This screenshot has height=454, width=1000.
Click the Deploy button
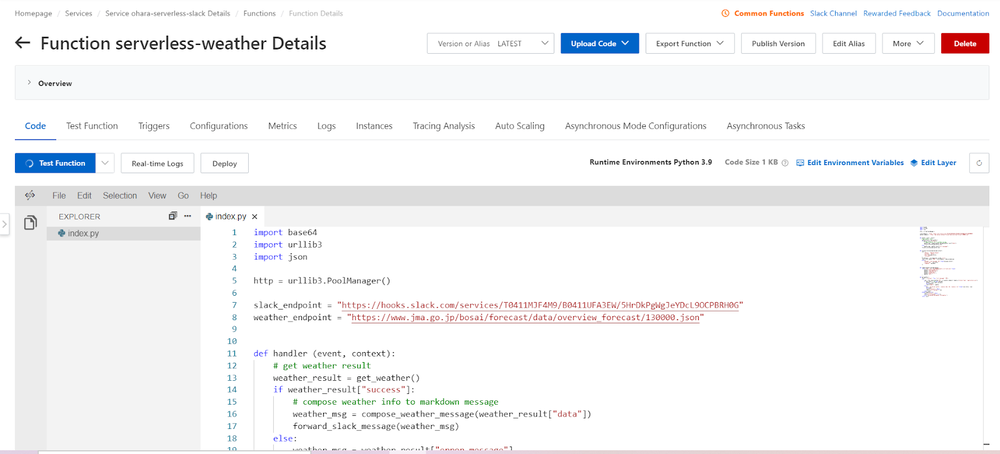point(224,163)
